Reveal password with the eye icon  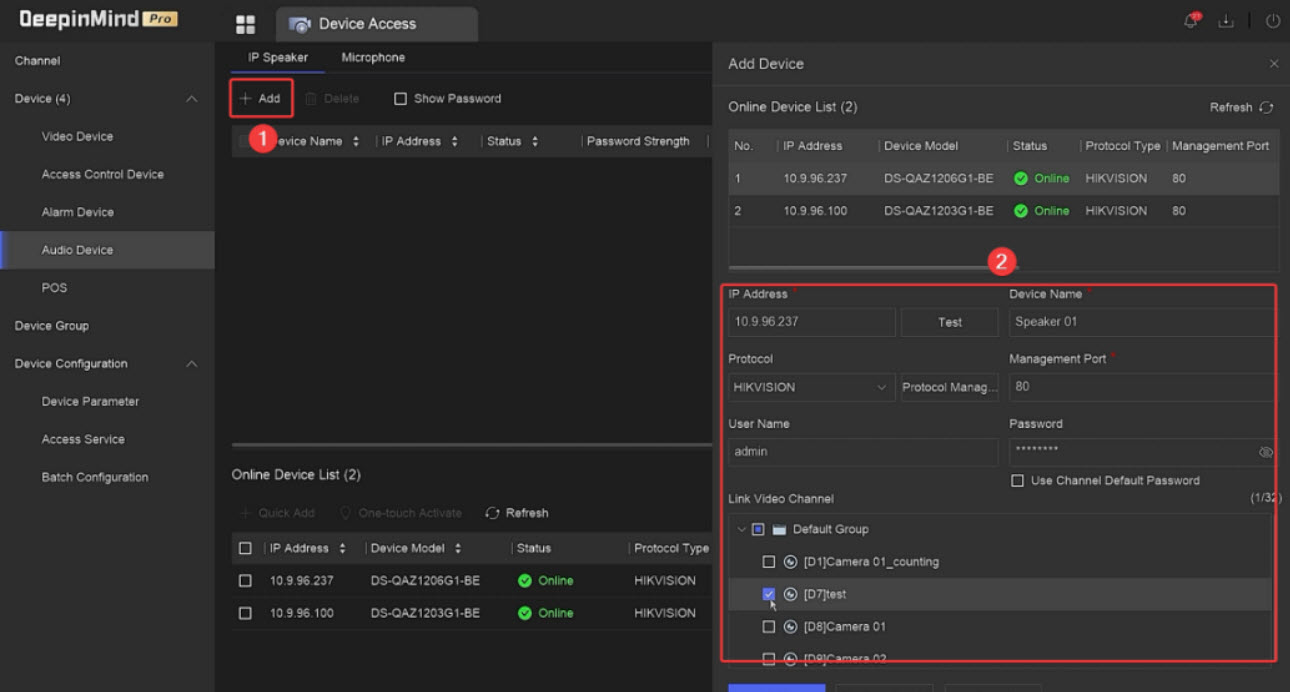(1265, 453)
